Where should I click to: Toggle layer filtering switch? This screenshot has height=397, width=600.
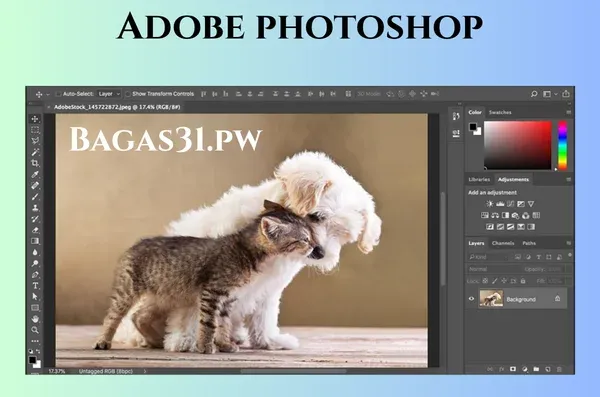pyautogui.click(x=570, y=255)
